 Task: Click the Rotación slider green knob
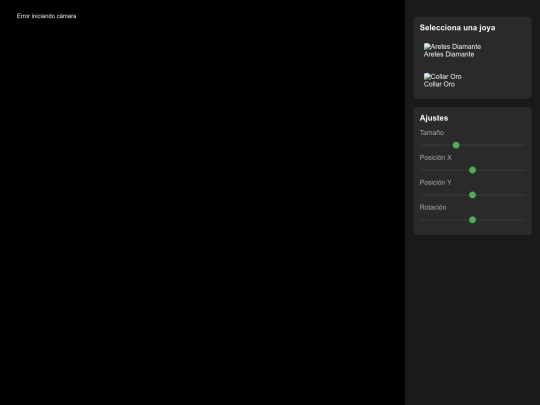(x=472, y=220)
